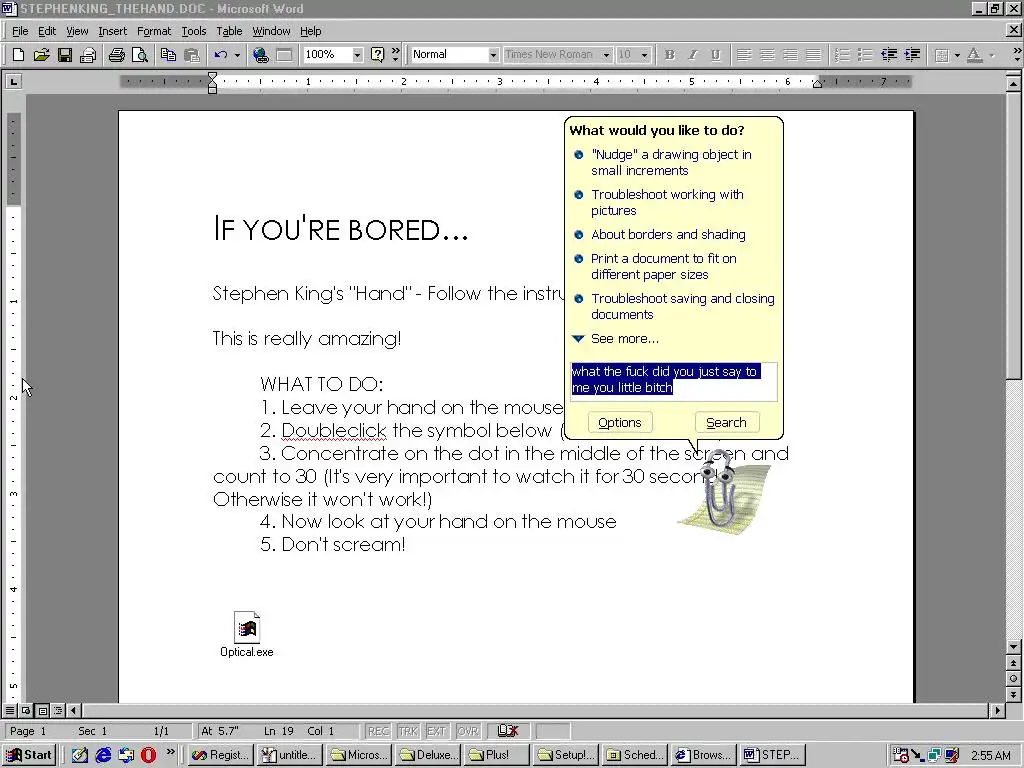
Task: Click the Copy toolbar icon
Action: pyautogui.click(x=168, y=55)
